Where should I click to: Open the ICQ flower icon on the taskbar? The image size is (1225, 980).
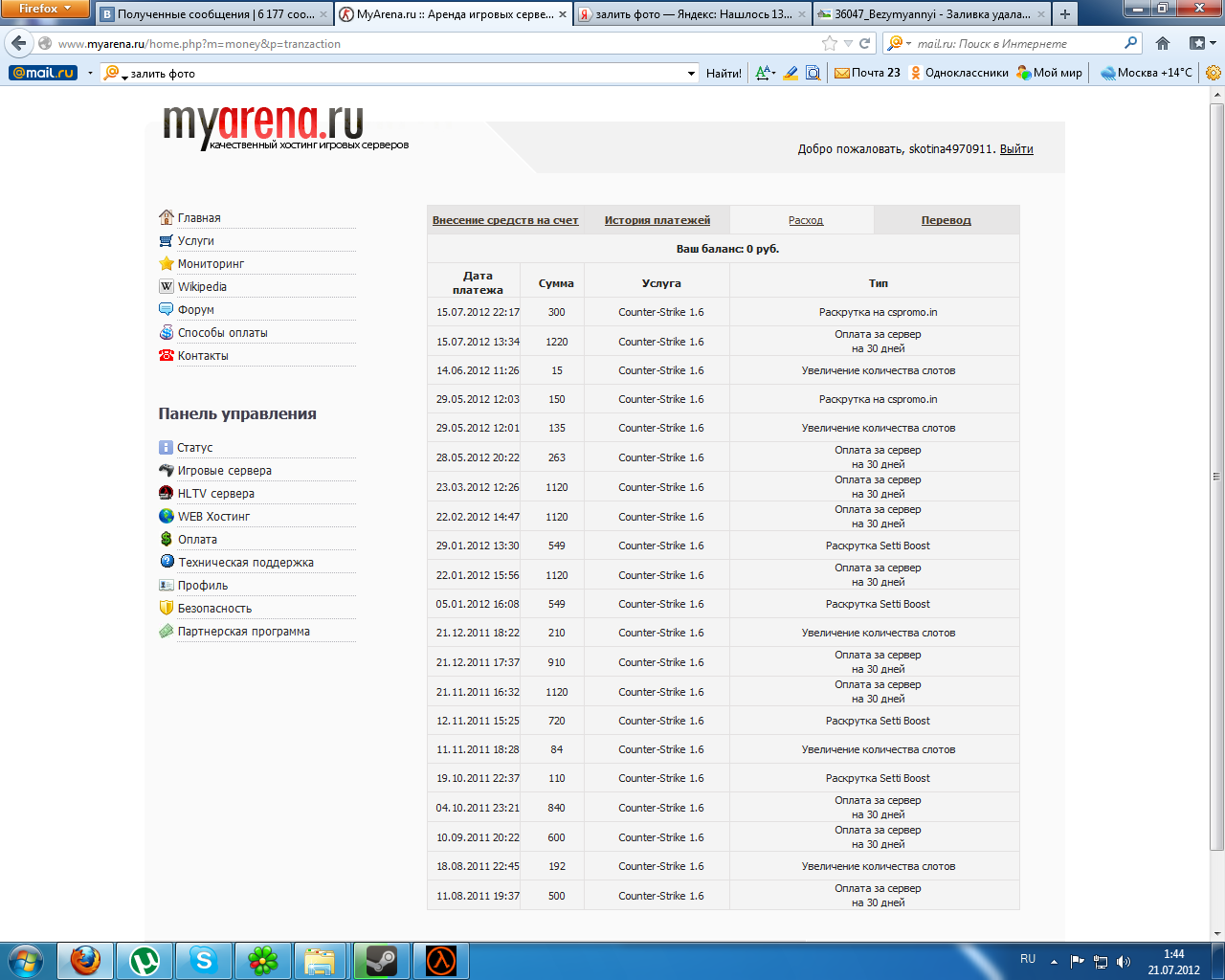pos(263,960)
